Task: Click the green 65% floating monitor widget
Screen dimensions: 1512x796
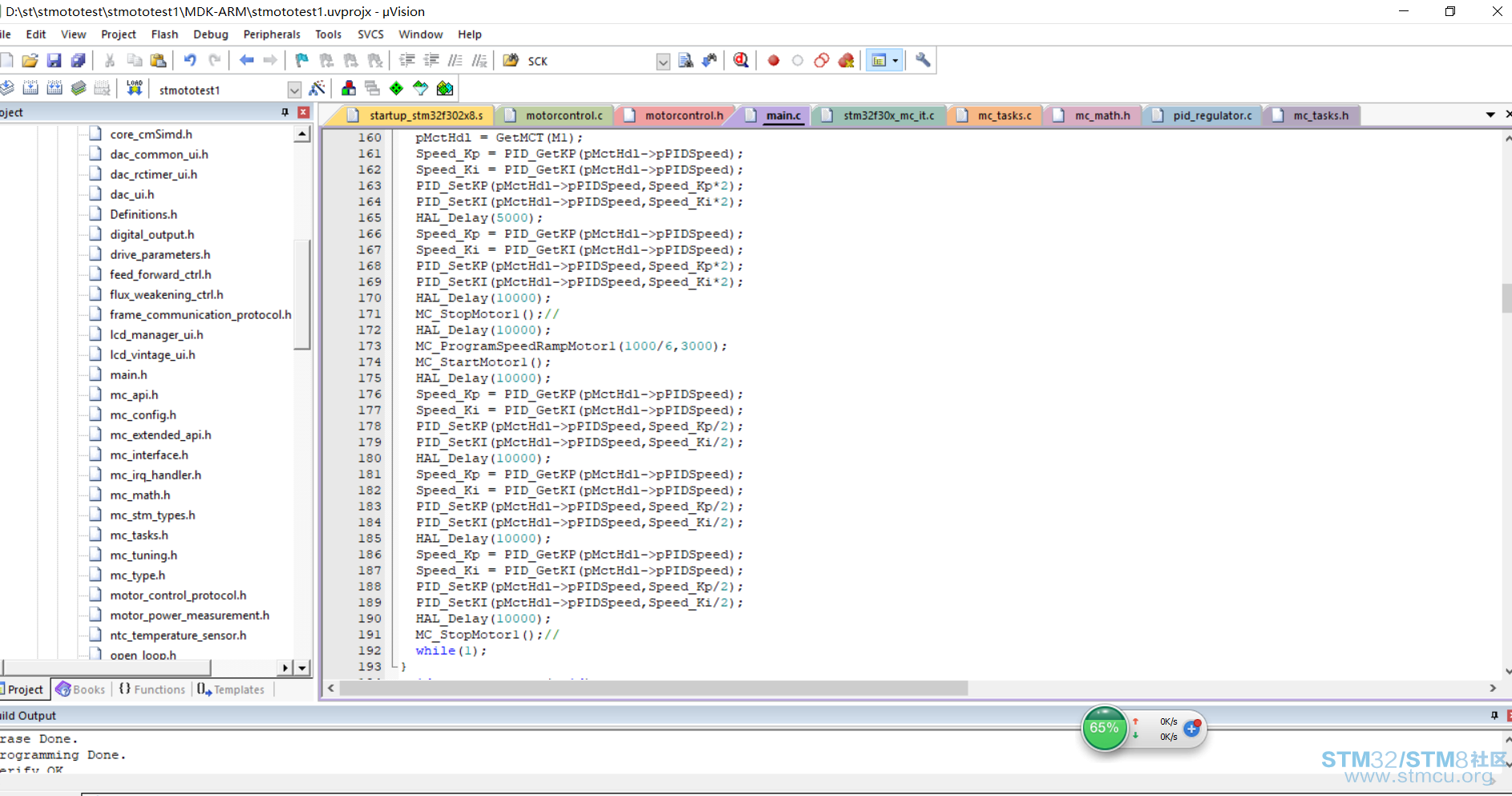Action: pyautogui.click(x=1104, y=728)
